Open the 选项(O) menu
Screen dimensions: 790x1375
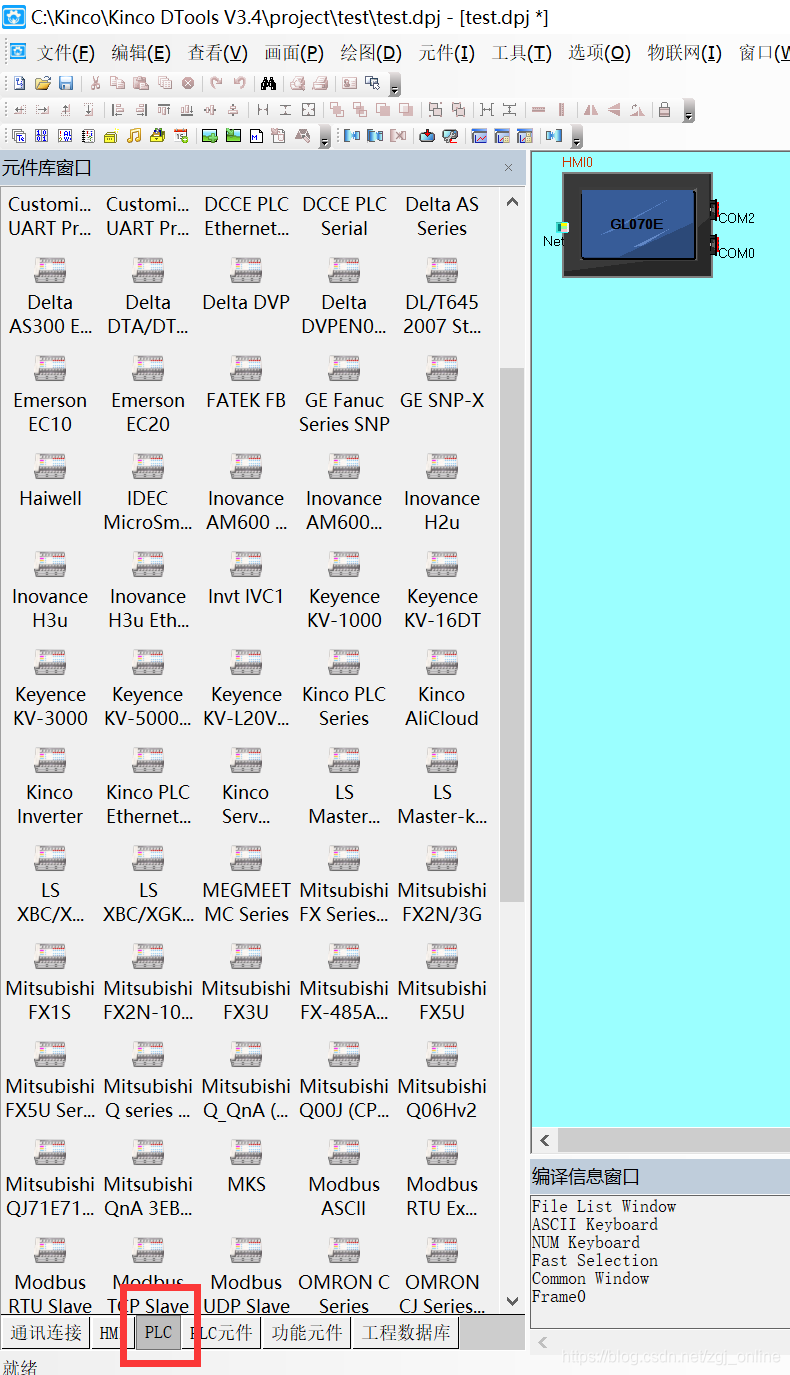click(599, 53)
